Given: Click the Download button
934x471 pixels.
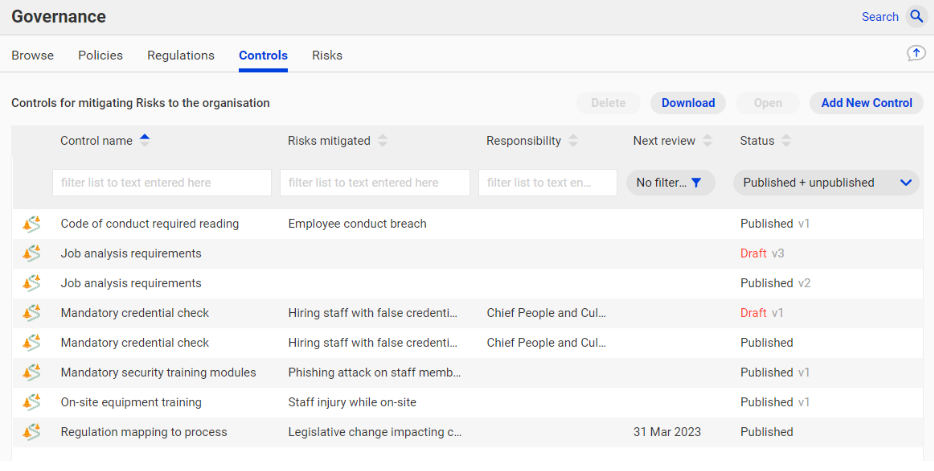Looking at the screenshot, I should coord(688,103).
